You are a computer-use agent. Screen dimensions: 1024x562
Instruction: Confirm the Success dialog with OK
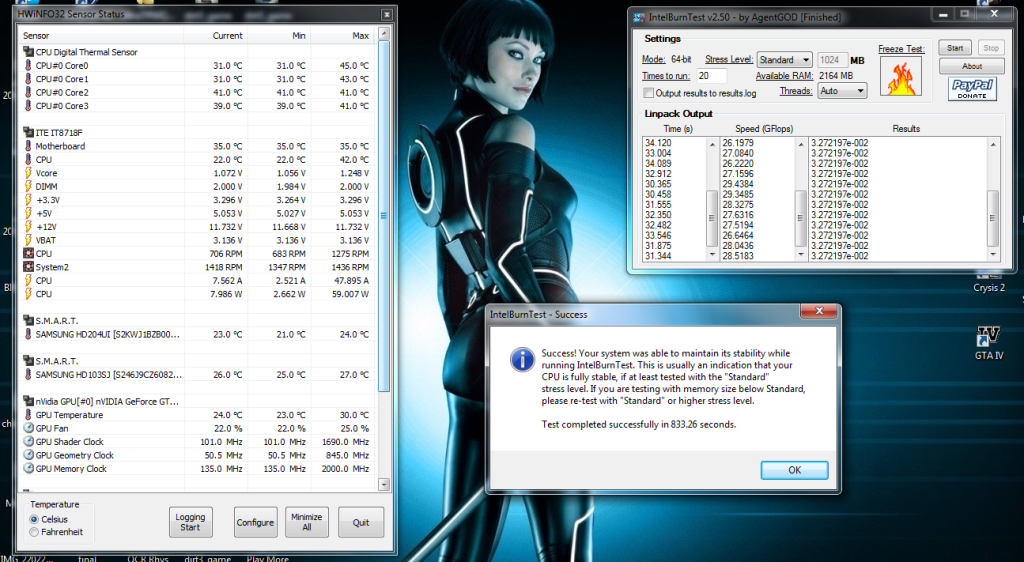(x=794, y=470)
